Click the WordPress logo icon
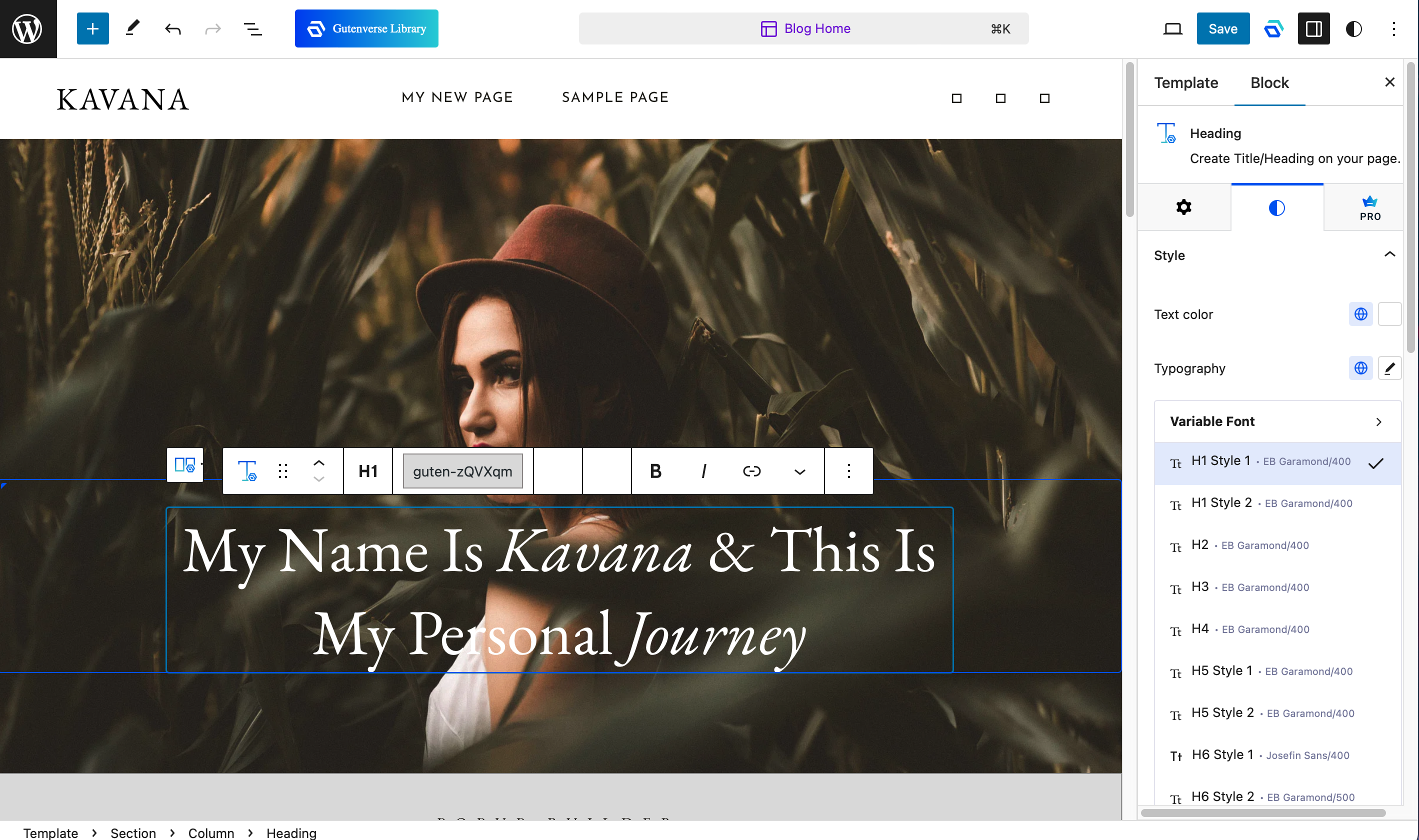This screenshot has height=840, width=1419. pyautogui.click(x=27, y=28)
